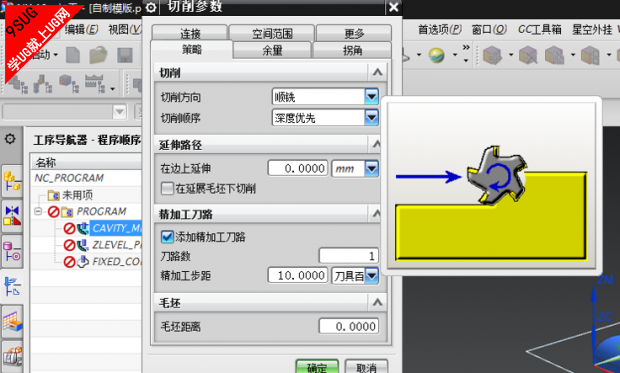Open the 刀具百 unit dropdown
620x373 pixels.
coord(371,275)
